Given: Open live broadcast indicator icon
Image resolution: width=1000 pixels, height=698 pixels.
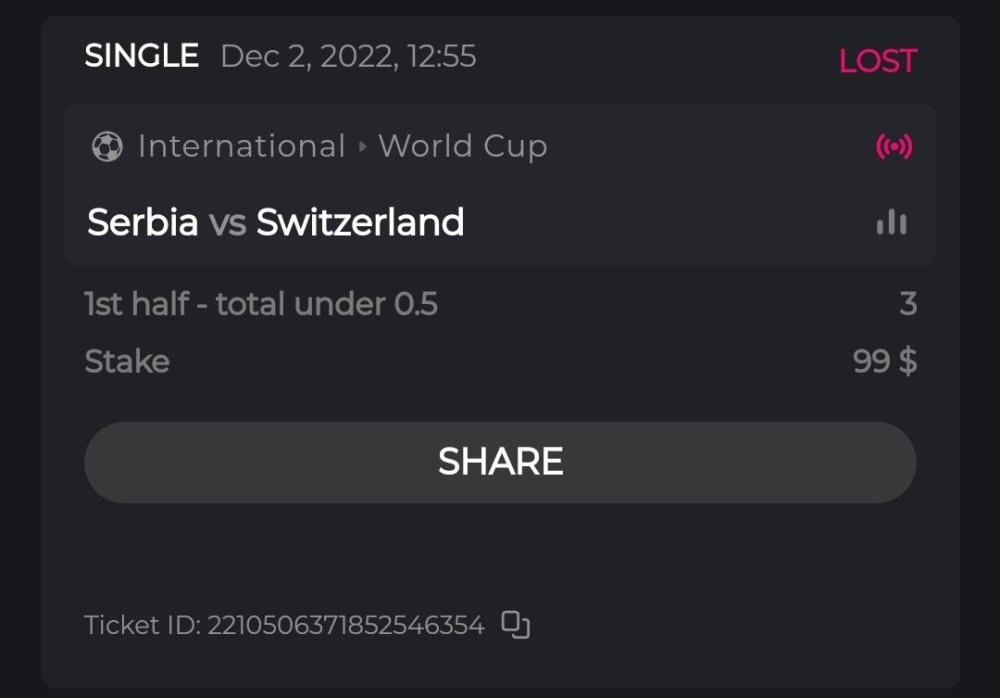Looking at the screenshot, I should click(894, 147).
